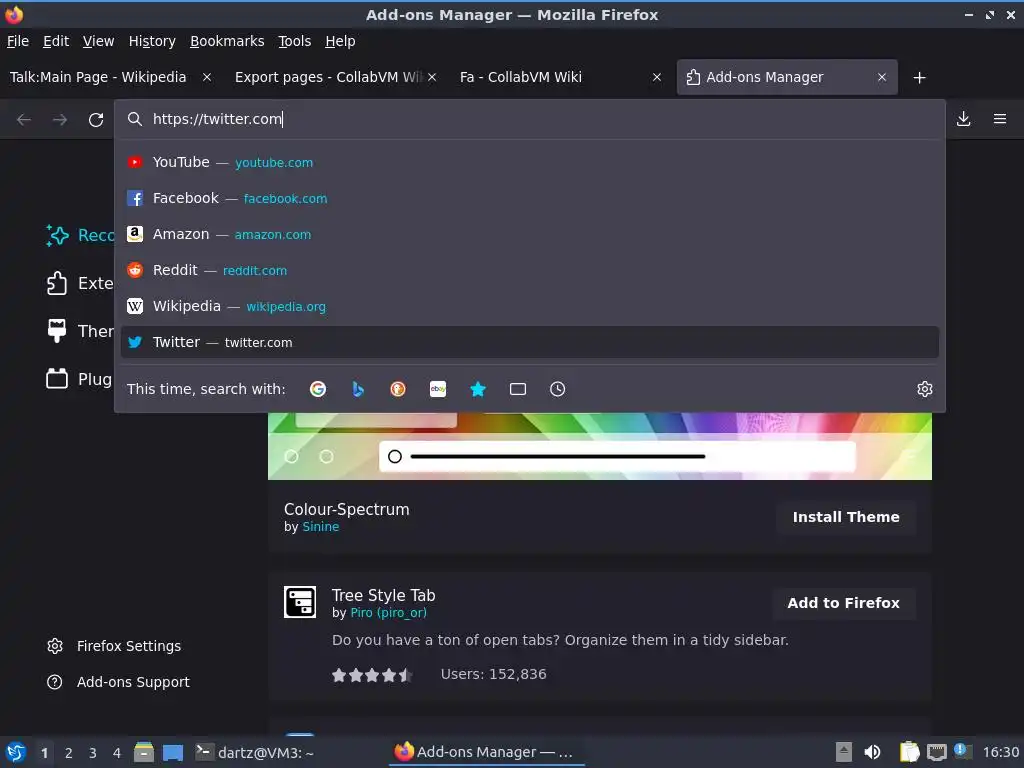Select the Wikipedia suggestion
The width and height of the screenshot is (1024, 768).
pyautogui.click(x=530, y=306)
